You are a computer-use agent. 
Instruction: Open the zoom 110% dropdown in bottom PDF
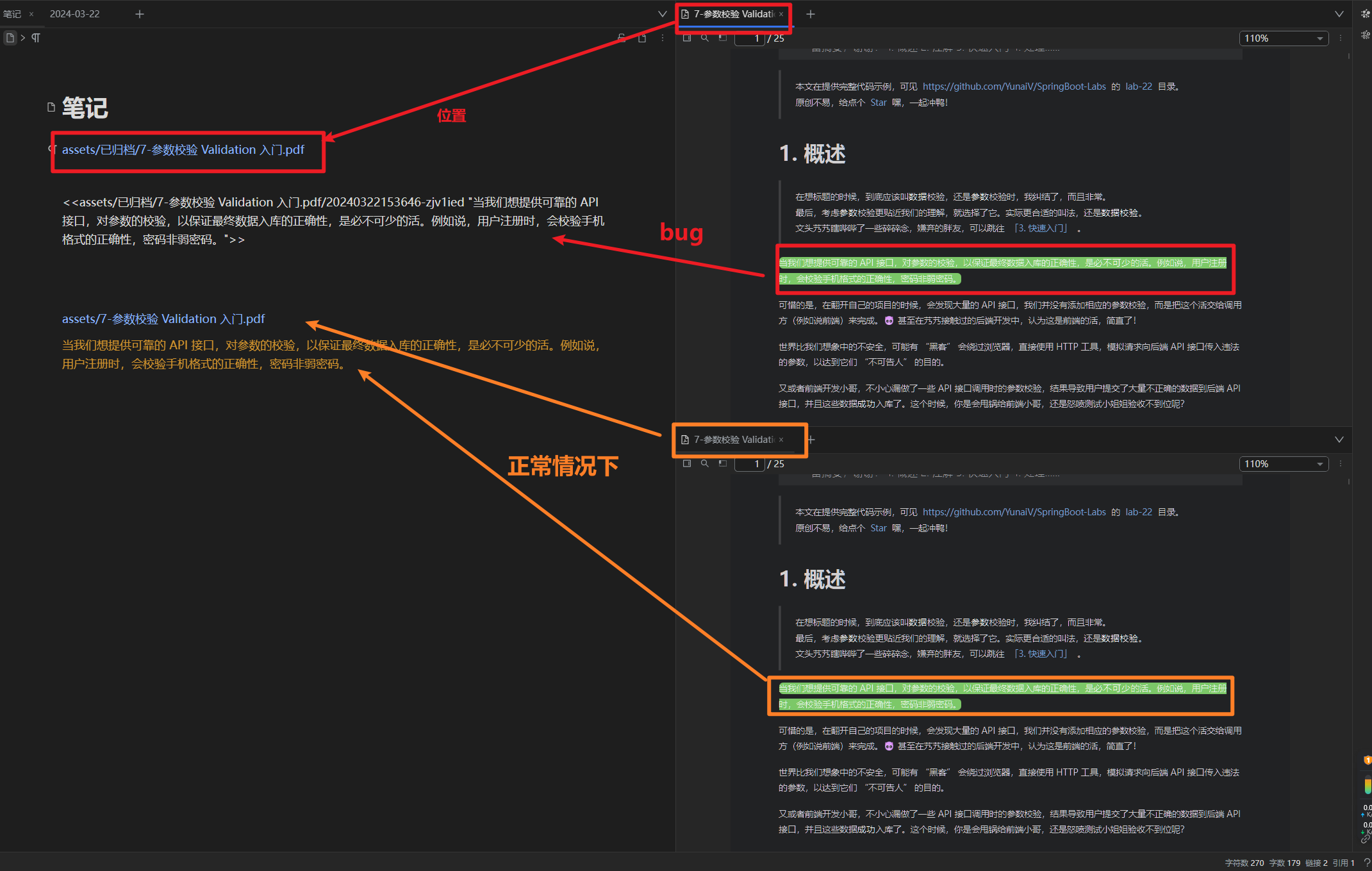click(1283, 464)
